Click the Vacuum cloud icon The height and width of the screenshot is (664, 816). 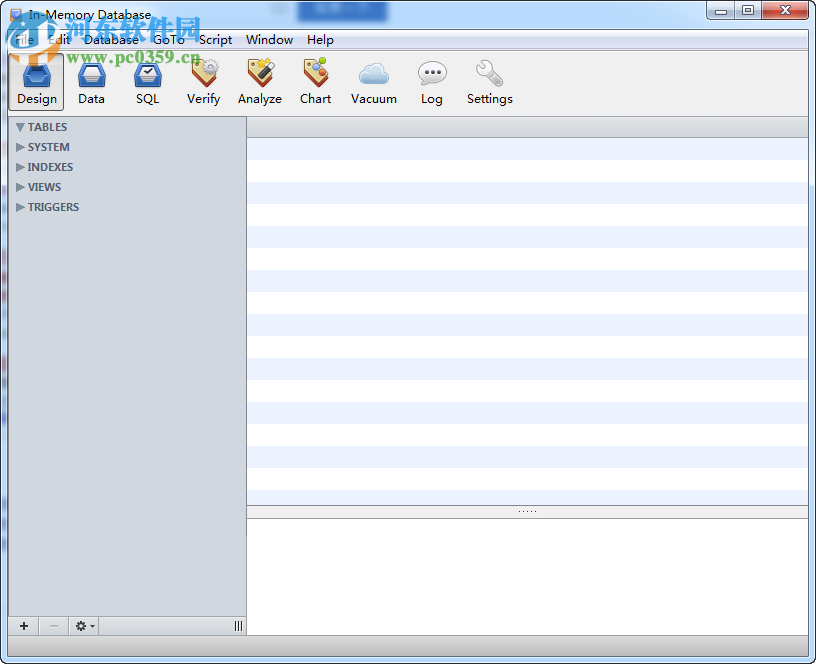click(373, 80)
